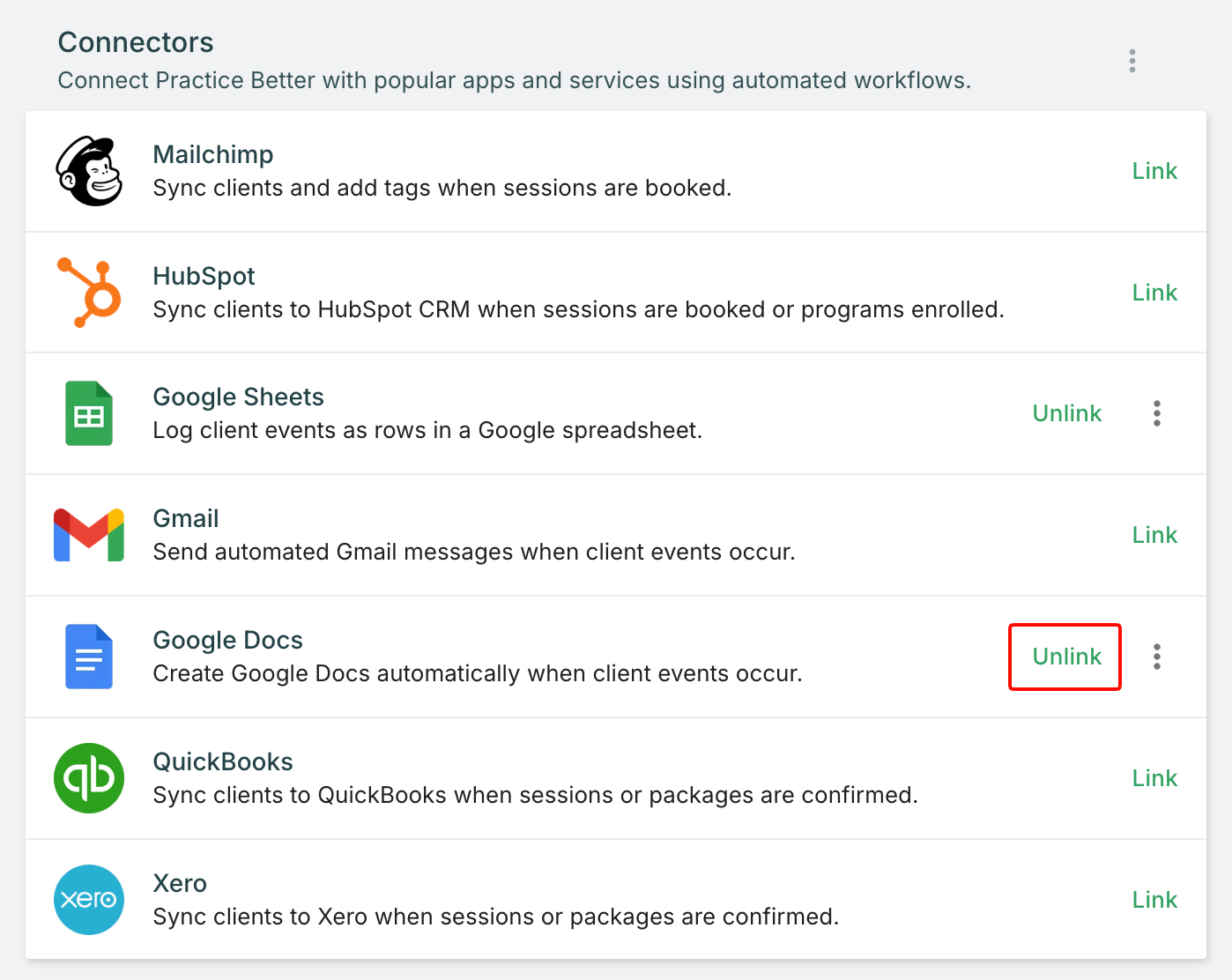Viewport: 1232px width, 980px height.
Task: Click the Mailchimp monkey logo icon
Action: coord(89,171)
